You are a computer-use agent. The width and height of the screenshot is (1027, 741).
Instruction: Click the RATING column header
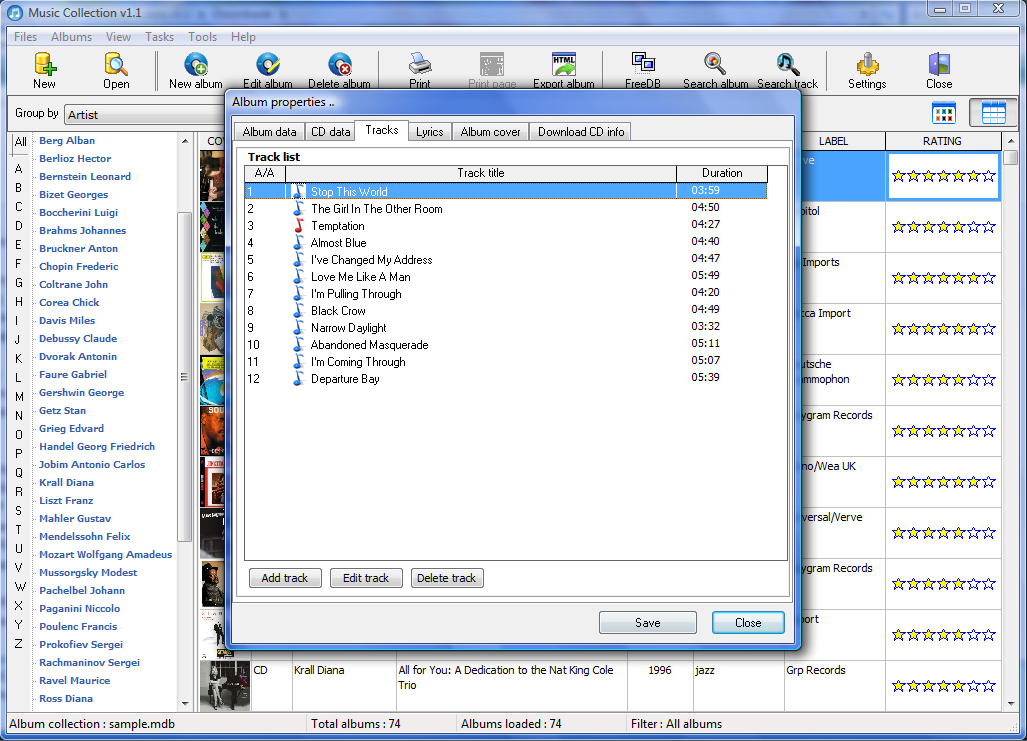coord(943,141)
